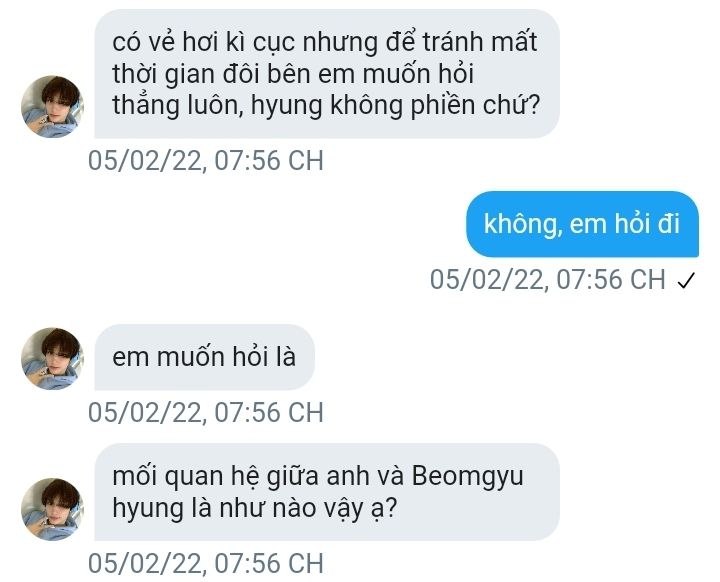Select the 'em muốn hỏi là' message bubble
The height and width of the screenshot is (582, 720).
point(204,357)
